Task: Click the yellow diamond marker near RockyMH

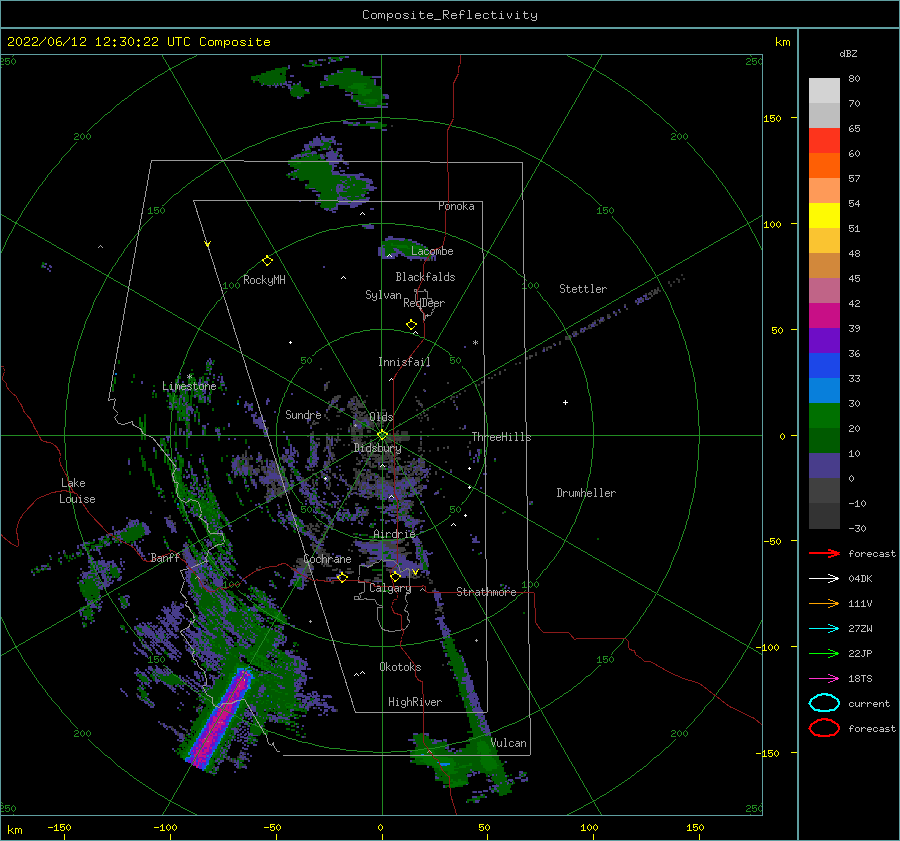Action: pyautogui.click(x=267, y=261)
